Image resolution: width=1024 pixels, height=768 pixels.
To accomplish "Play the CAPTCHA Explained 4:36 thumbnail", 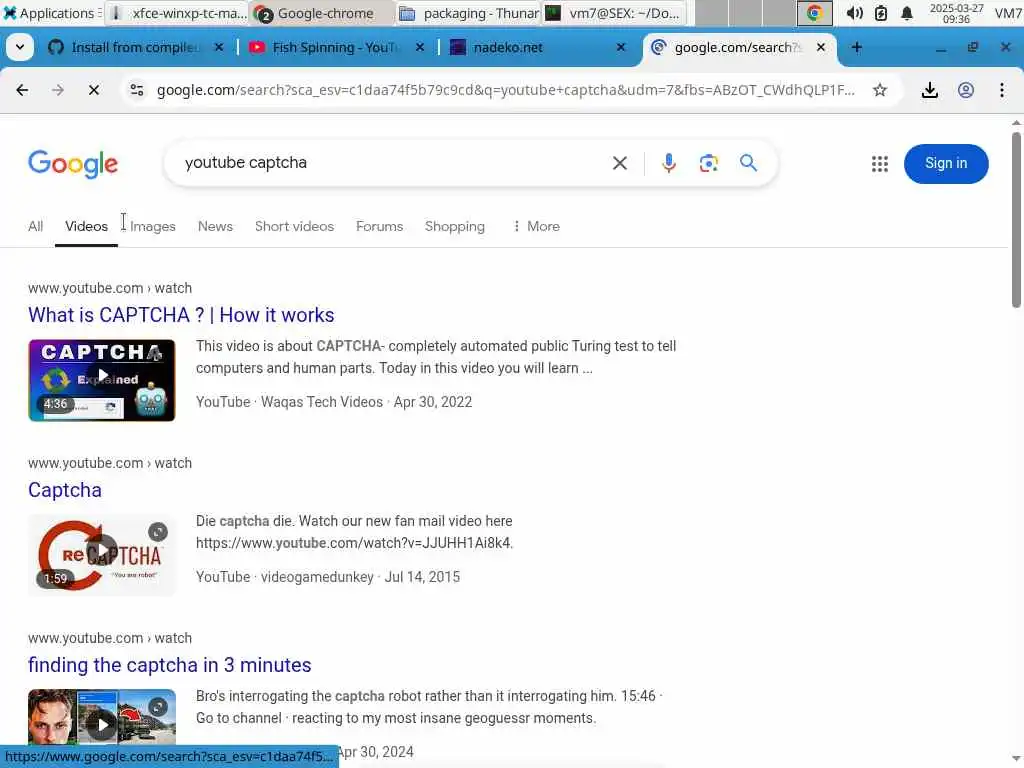I will tap(102, 380).
